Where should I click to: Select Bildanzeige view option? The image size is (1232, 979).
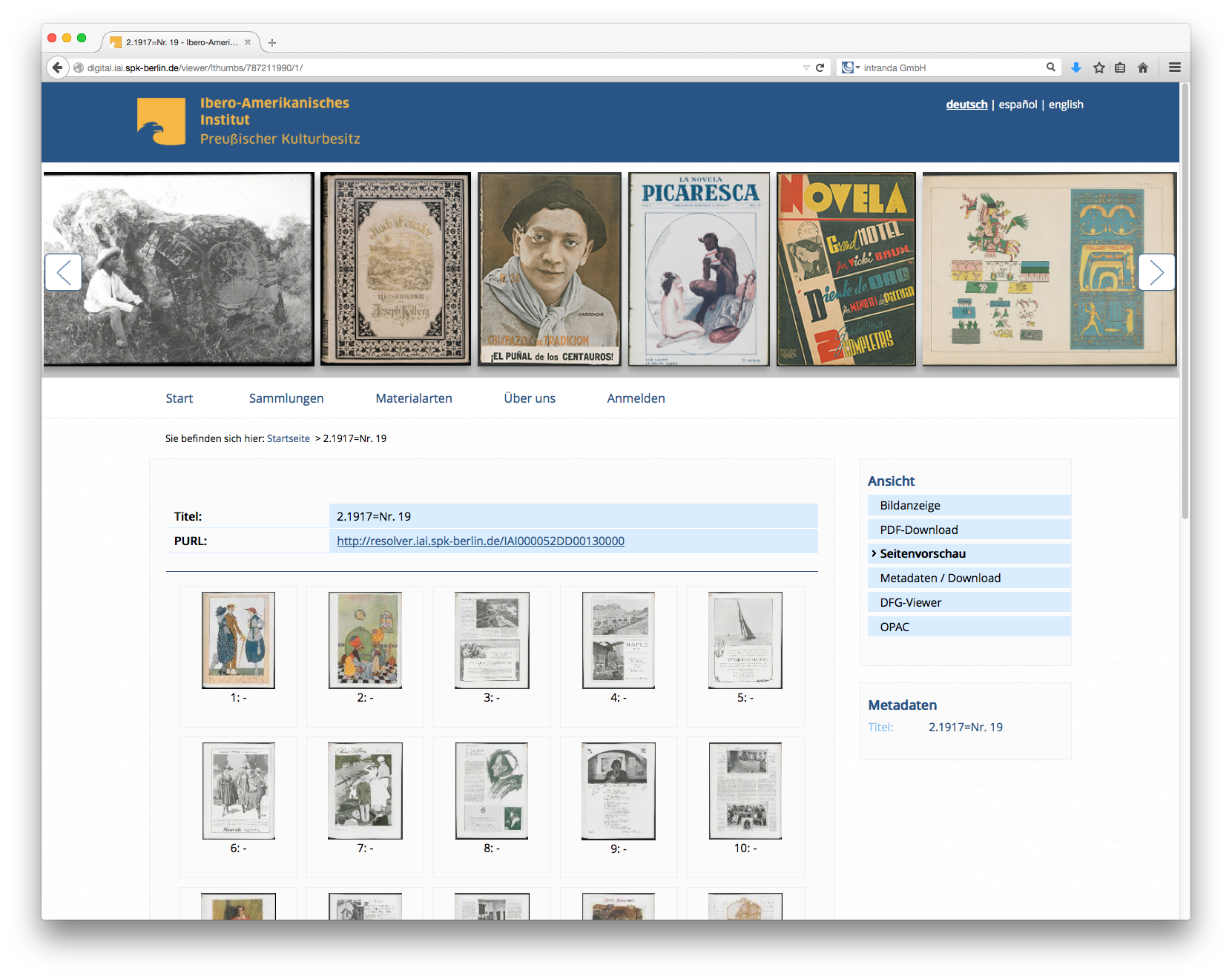(969, 505)
